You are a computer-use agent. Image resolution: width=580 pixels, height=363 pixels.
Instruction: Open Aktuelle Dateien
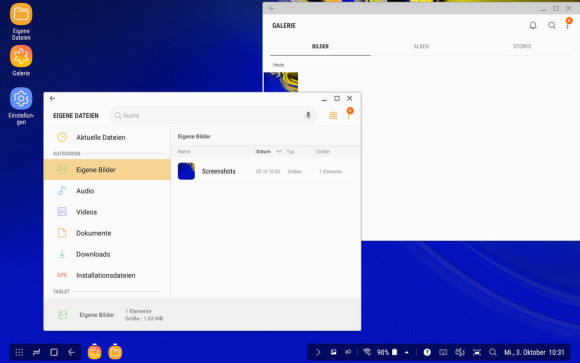click(107, 137)
